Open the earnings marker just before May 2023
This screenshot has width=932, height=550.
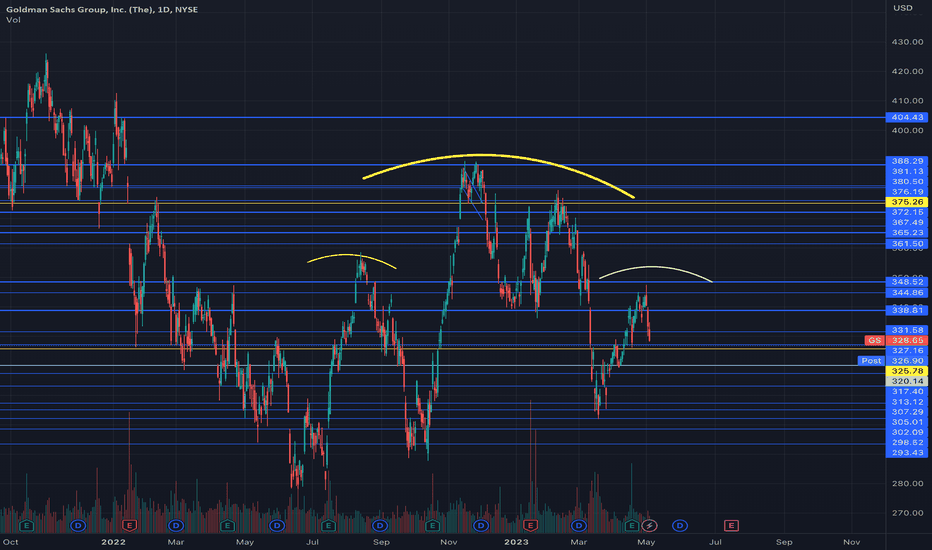click(632, 526)
